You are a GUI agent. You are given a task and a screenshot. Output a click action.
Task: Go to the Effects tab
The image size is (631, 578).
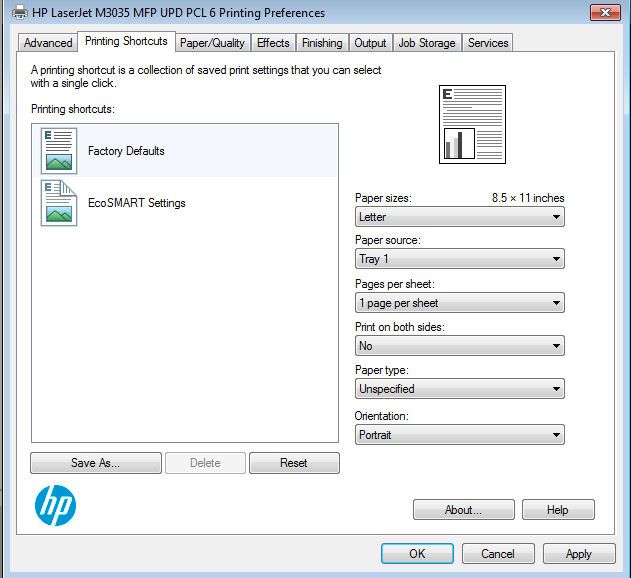(273, 43)
